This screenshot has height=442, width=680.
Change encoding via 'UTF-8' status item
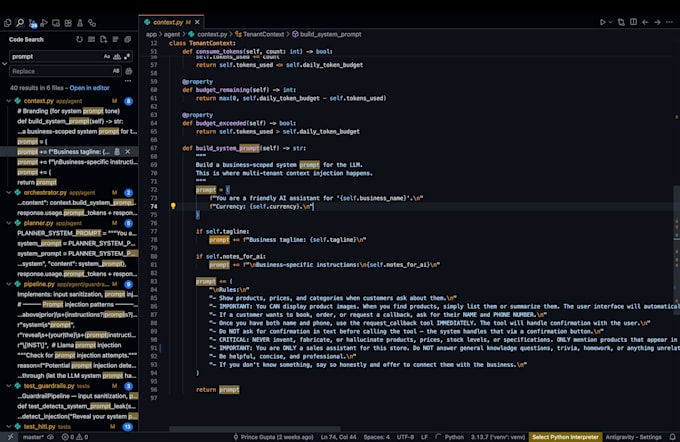tap(405, 437)
